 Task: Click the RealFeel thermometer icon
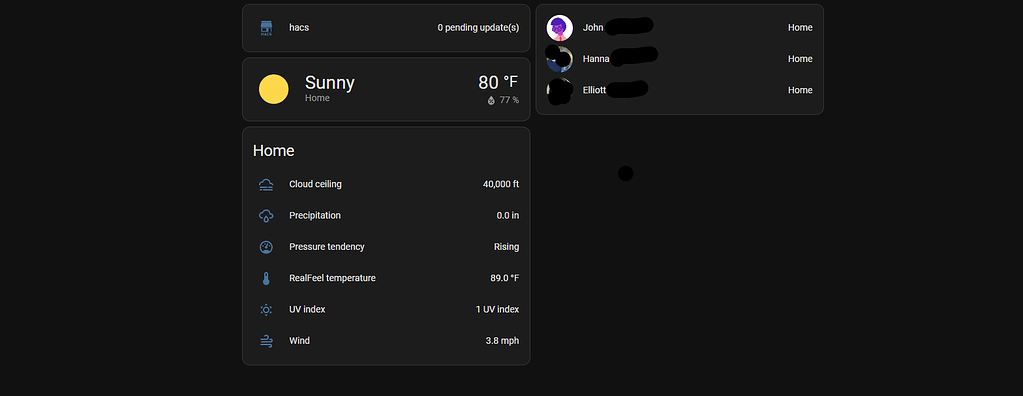click(x=266, y=279)
